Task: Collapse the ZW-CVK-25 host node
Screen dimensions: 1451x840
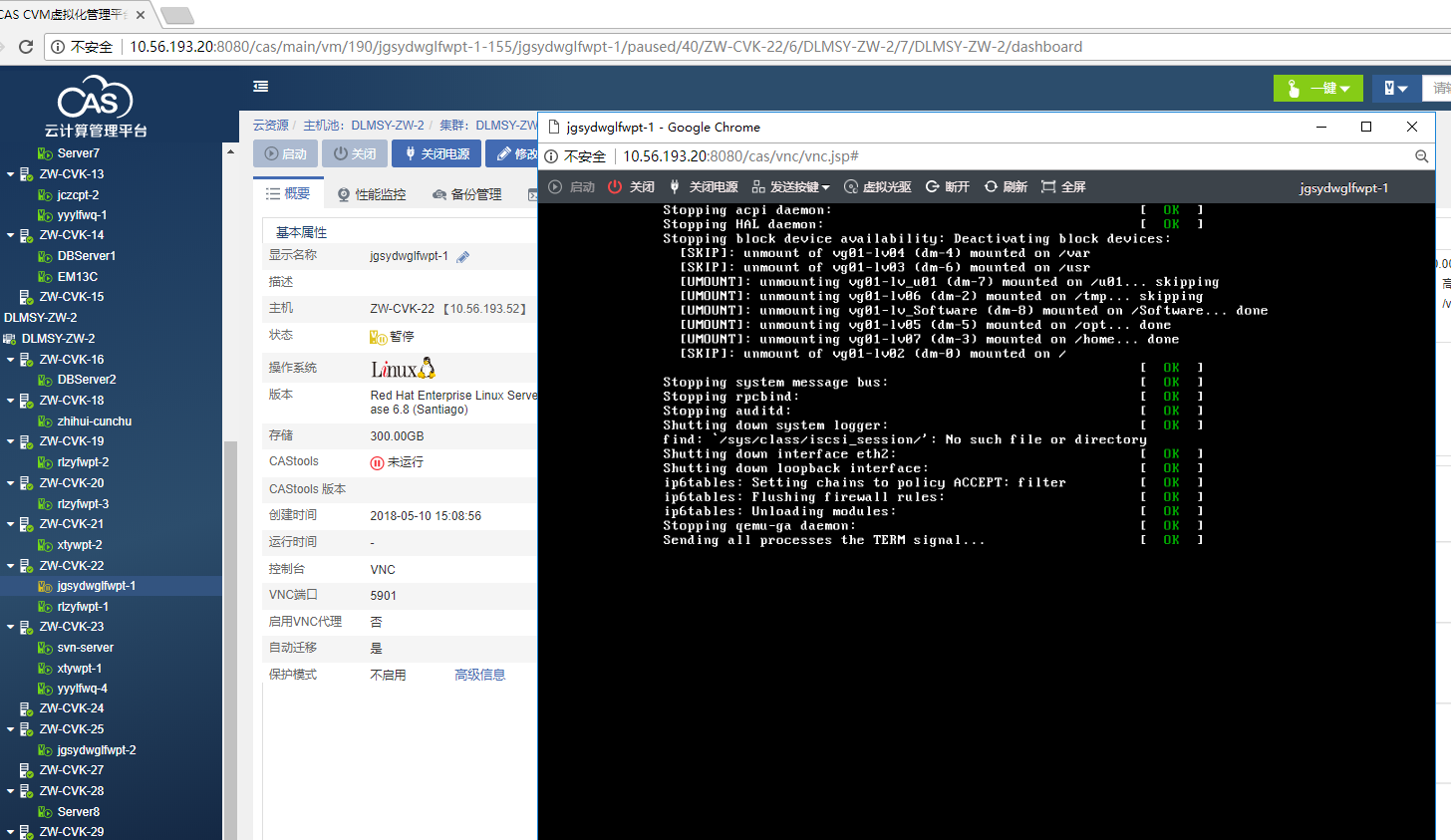Action: pyautogui.click(x=10, y=729)
